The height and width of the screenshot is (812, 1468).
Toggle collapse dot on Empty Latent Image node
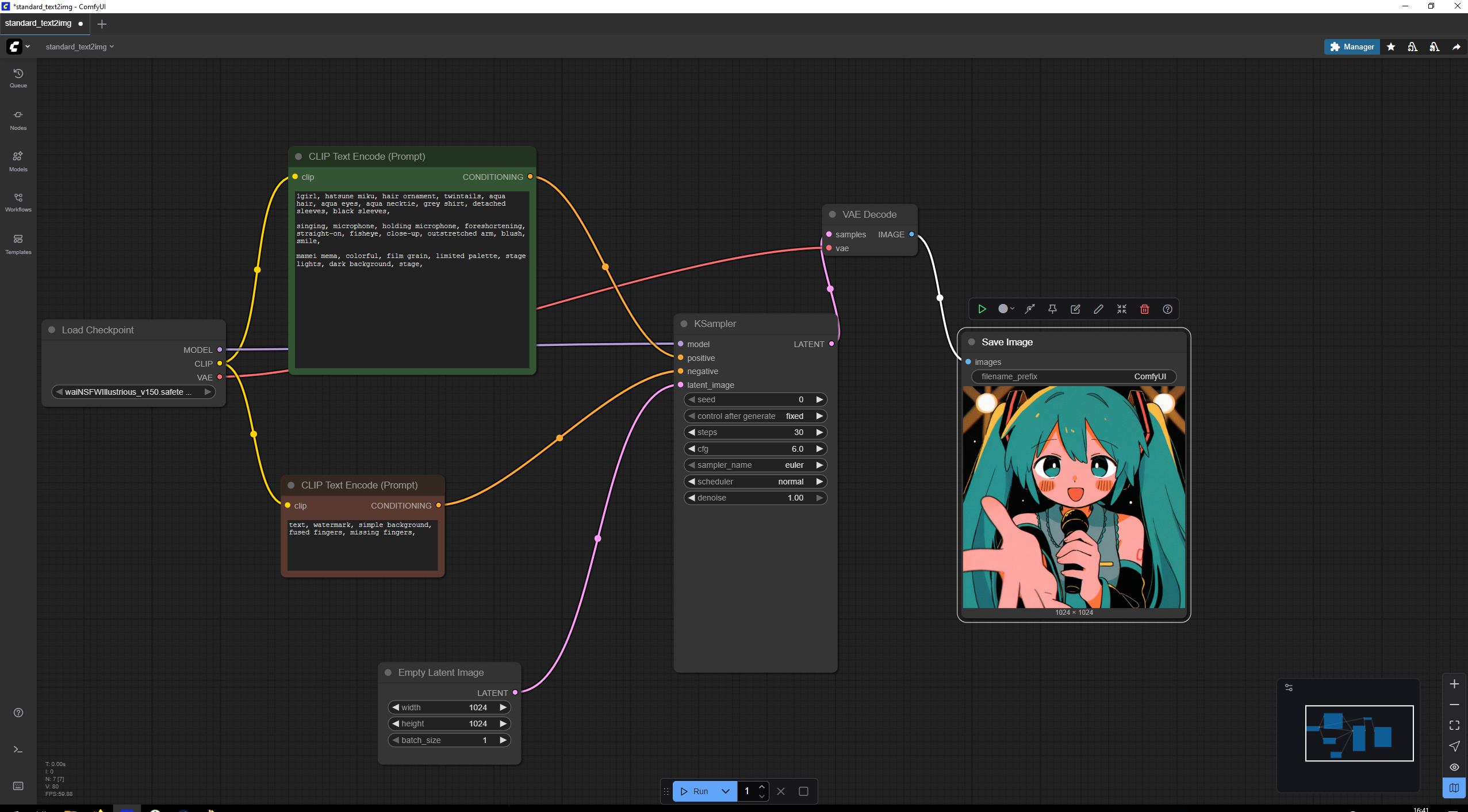388,672
